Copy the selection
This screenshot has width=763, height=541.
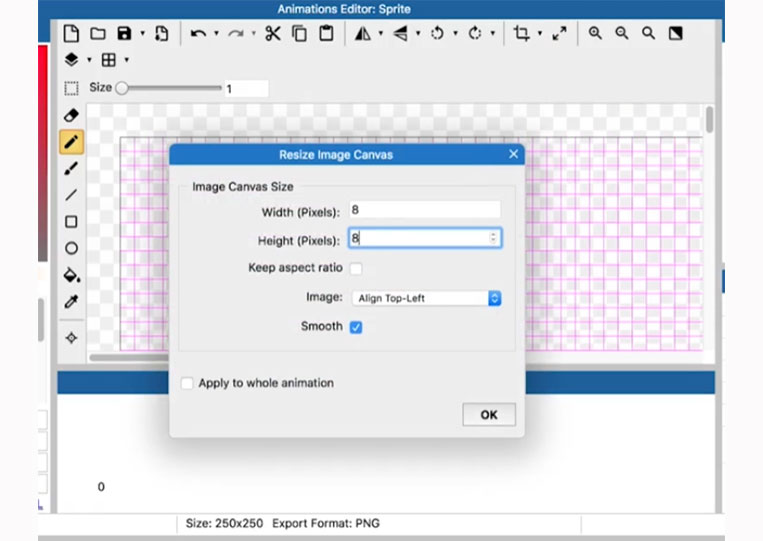click(x=299, y=34)
